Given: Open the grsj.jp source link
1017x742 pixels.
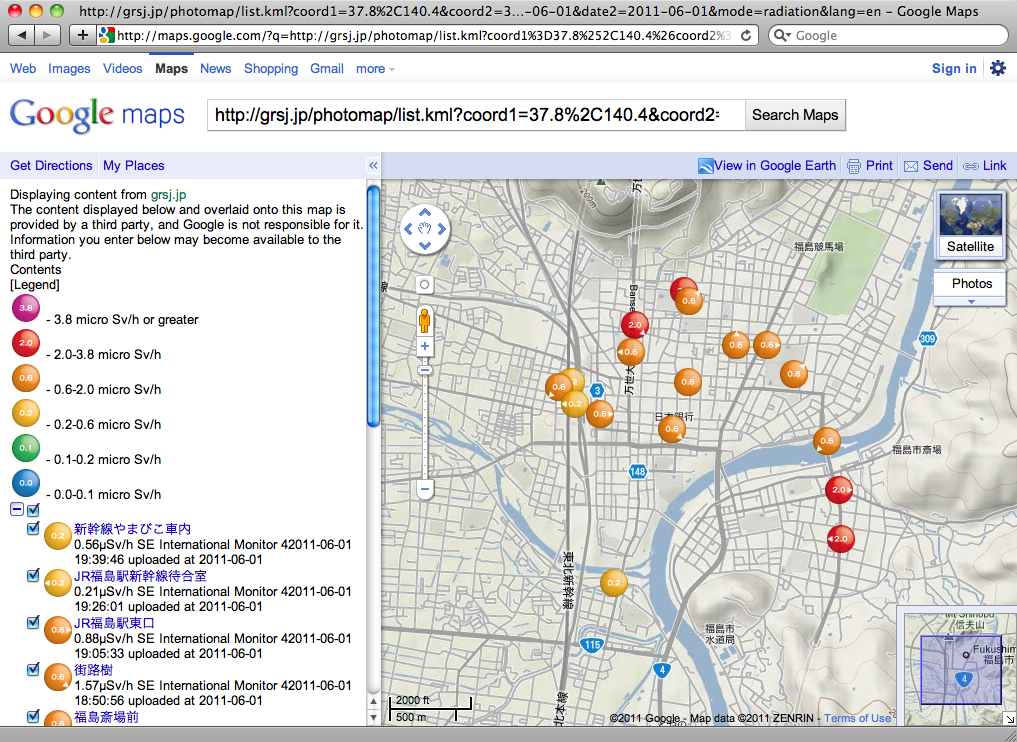Looking at the screenshot, I should pos(168,194).
